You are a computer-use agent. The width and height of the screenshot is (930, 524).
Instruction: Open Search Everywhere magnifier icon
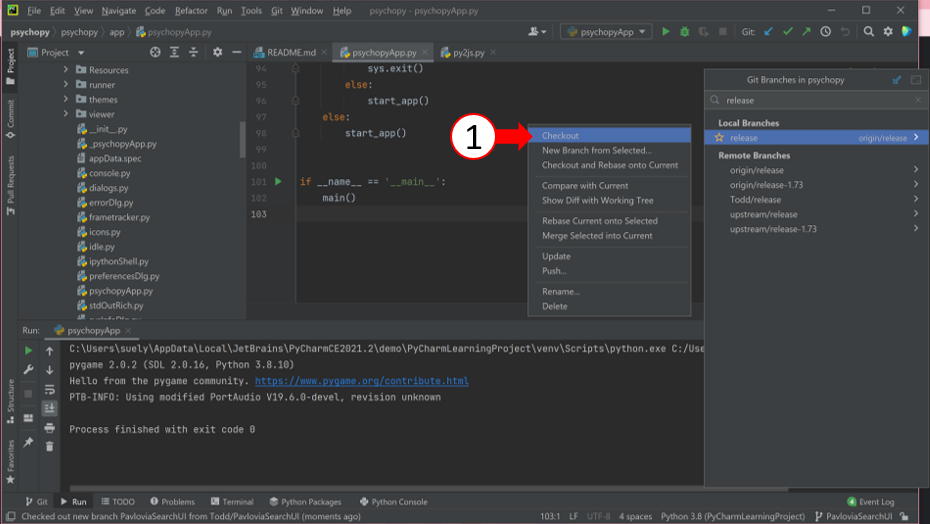pos(868,31)
